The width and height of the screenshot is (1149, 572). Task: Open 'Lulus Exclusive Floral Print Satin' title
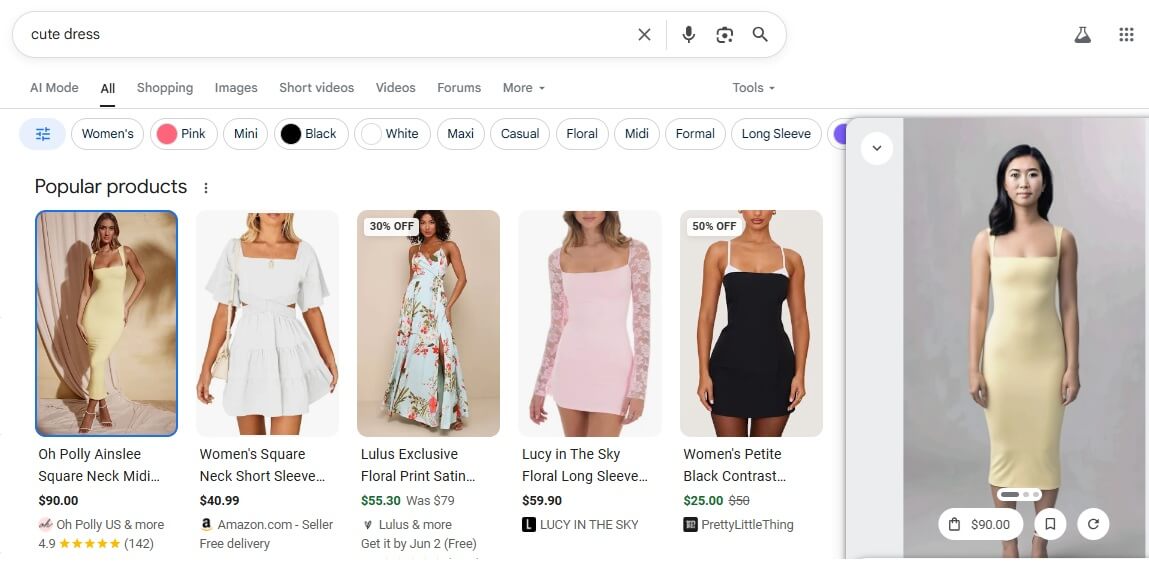click(418, 465)
